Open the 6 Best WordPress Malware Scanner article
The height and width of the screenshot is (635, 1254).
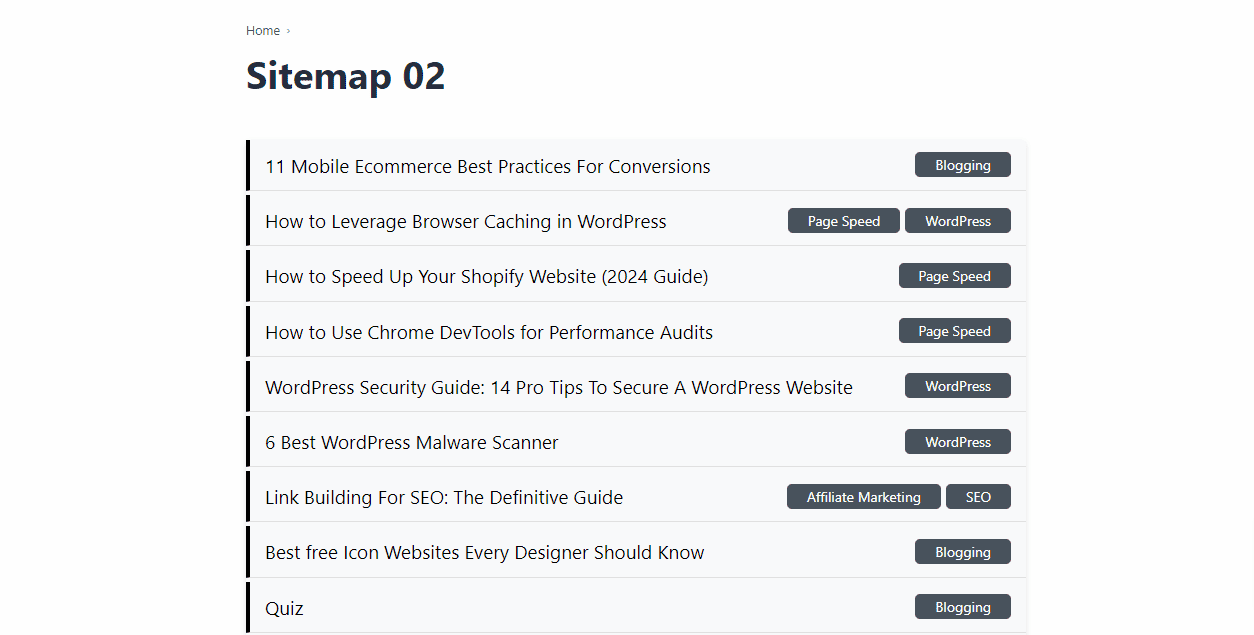pyautogui.click(x=411, y=442)
